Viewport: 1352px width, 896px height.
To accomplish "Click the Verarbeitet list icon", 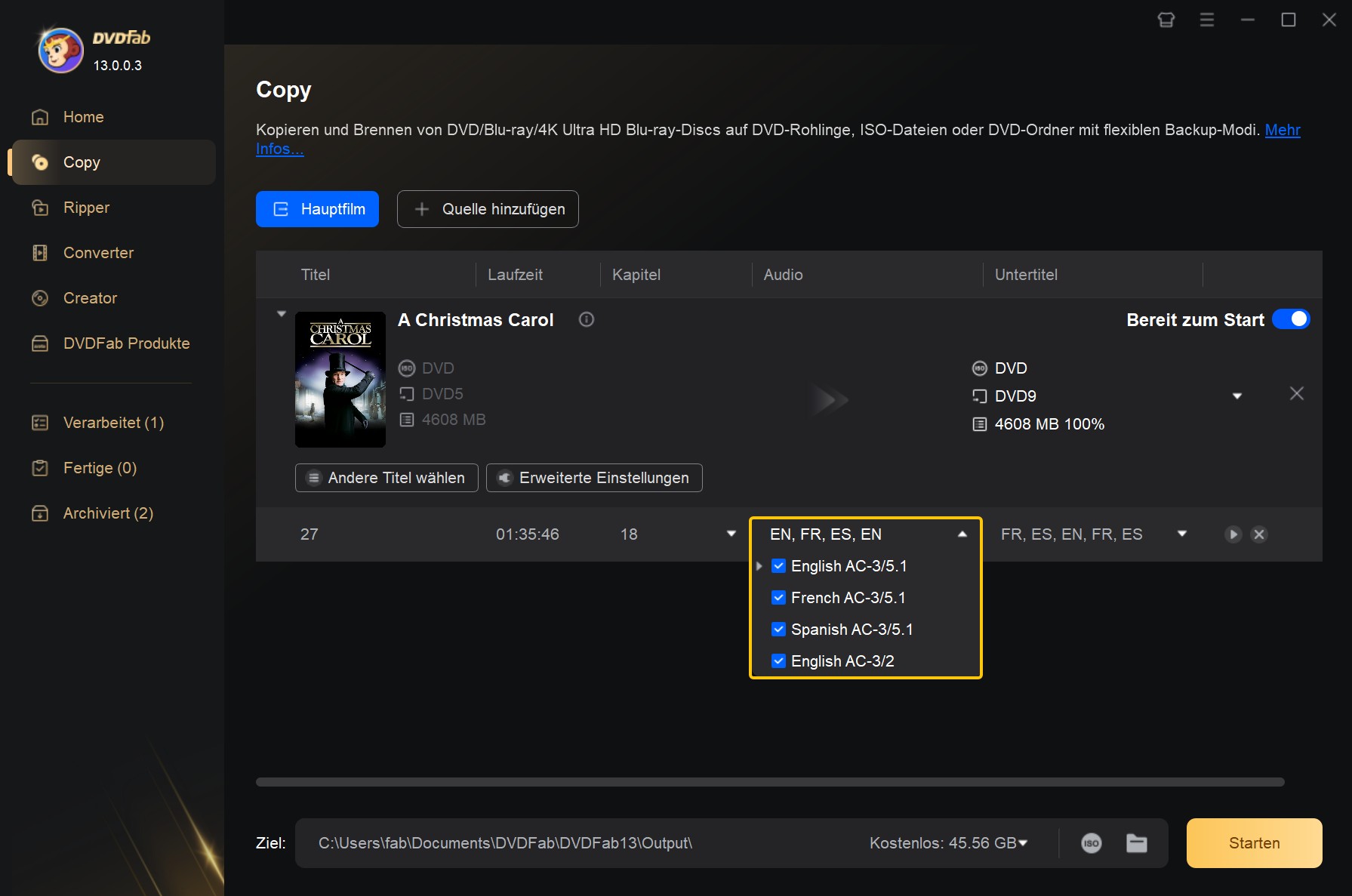I will 40,423.
